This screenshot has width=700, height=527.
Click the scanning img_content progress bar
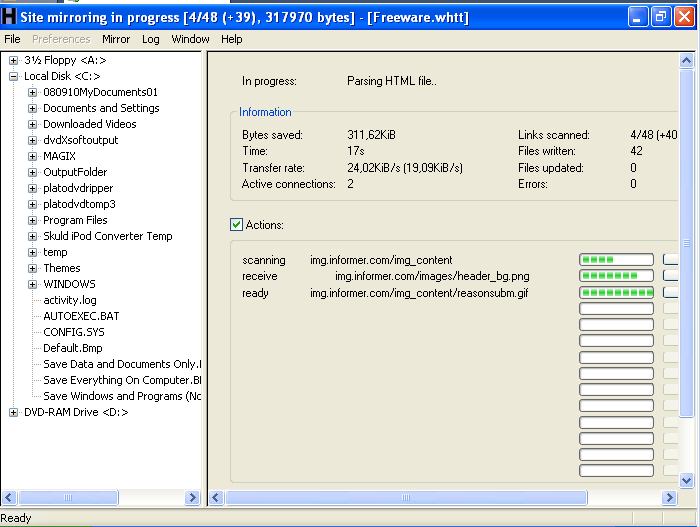(x=616, y=259)
